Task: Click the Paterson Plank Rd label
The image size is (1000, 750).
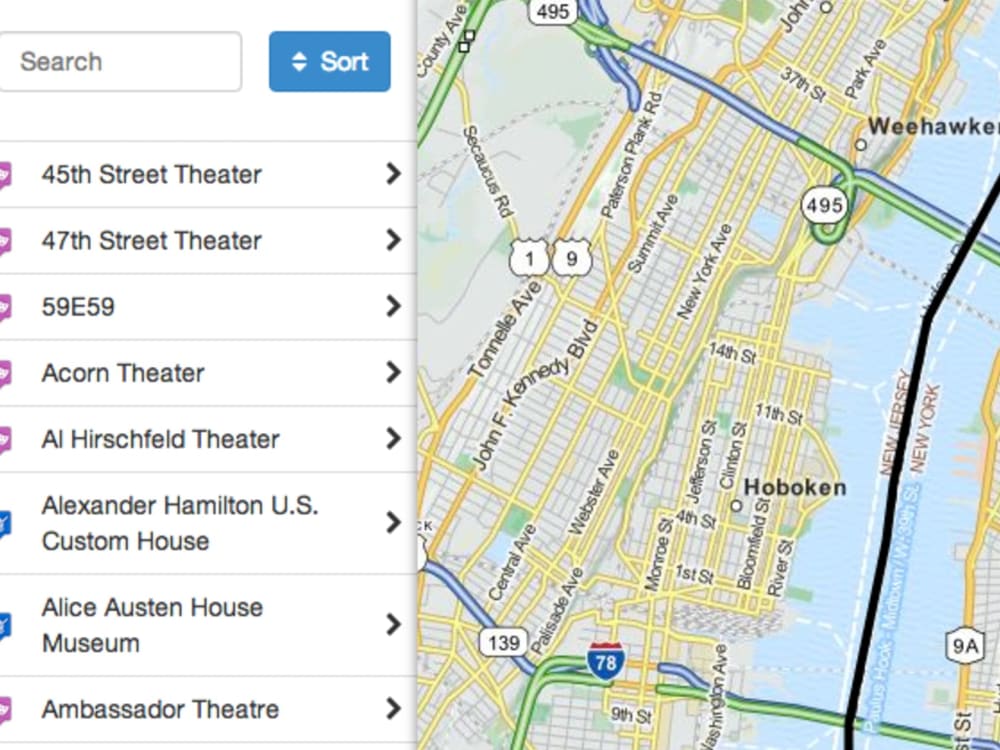Action: [632, 154]
